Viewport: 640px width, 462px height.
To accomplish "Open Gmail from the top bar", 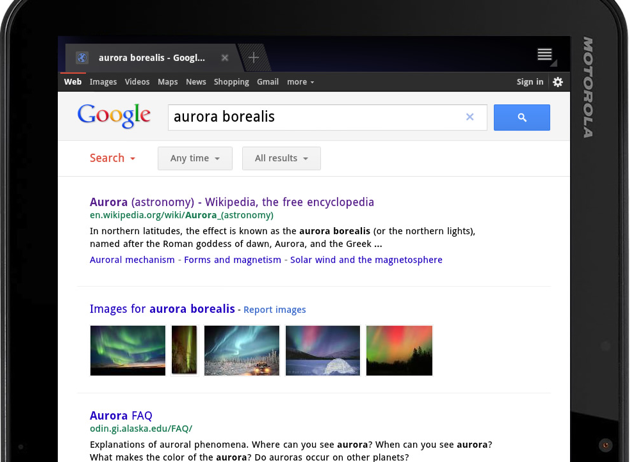I will [268, 82].
